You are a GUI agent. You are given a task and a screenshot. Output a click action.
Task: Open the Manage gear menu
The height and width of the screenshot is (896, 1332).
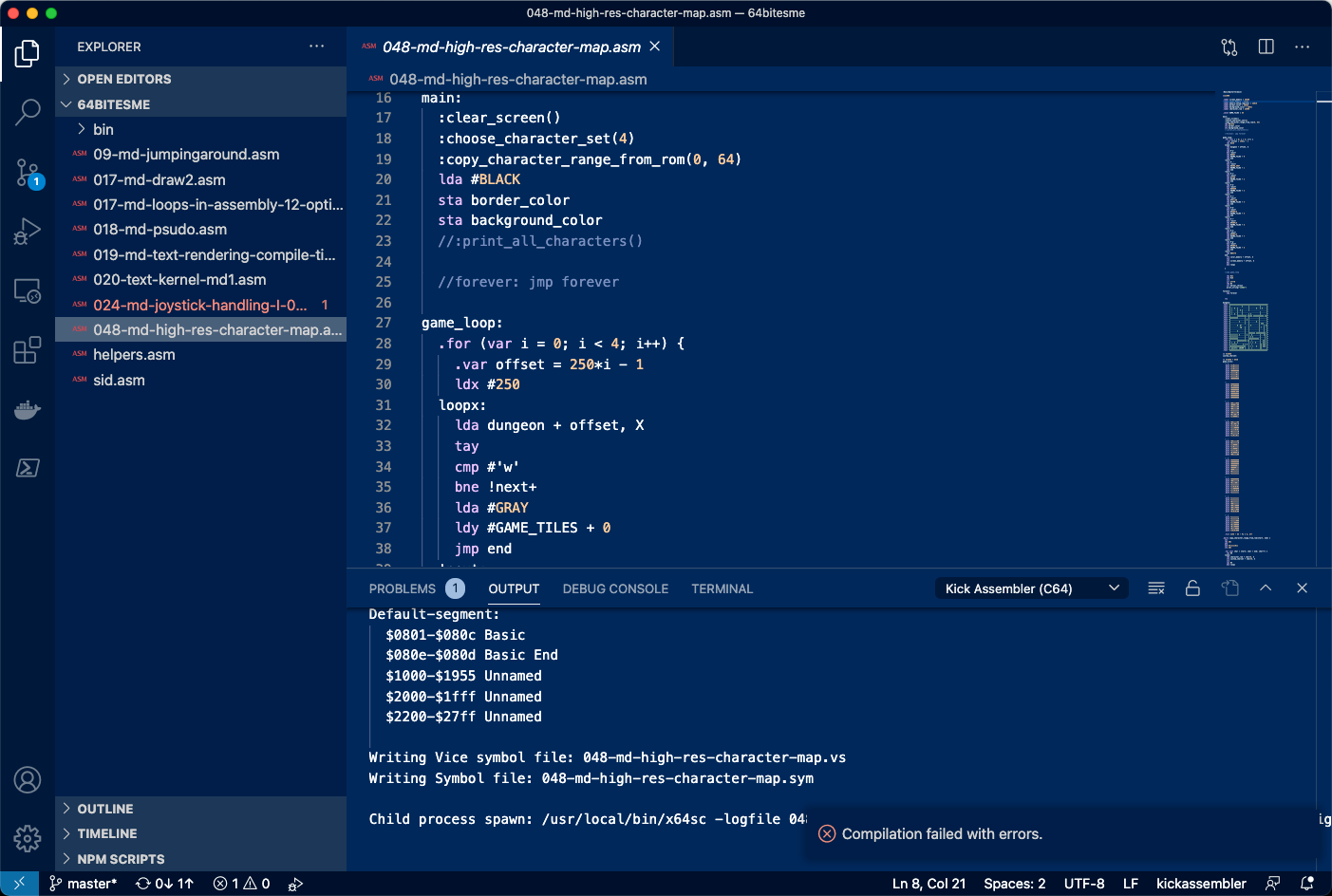point(28,838)
